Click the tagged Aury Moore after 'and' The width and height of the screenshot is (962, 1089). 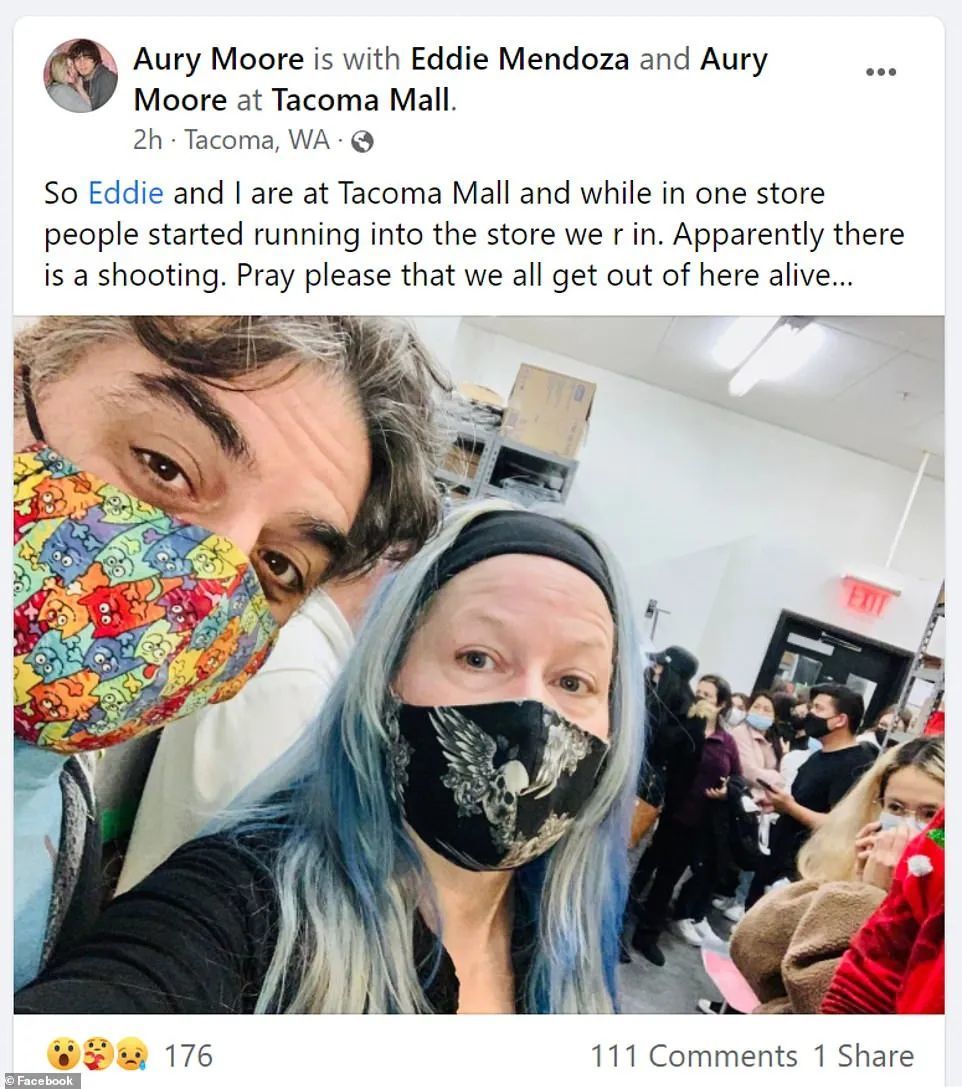451,79
